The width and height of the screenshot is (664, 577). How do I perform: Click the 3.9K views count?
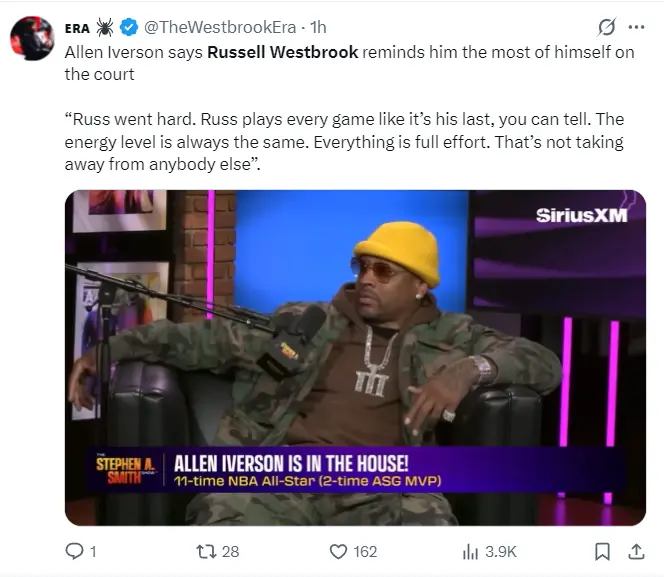click(x=501, y=552)
